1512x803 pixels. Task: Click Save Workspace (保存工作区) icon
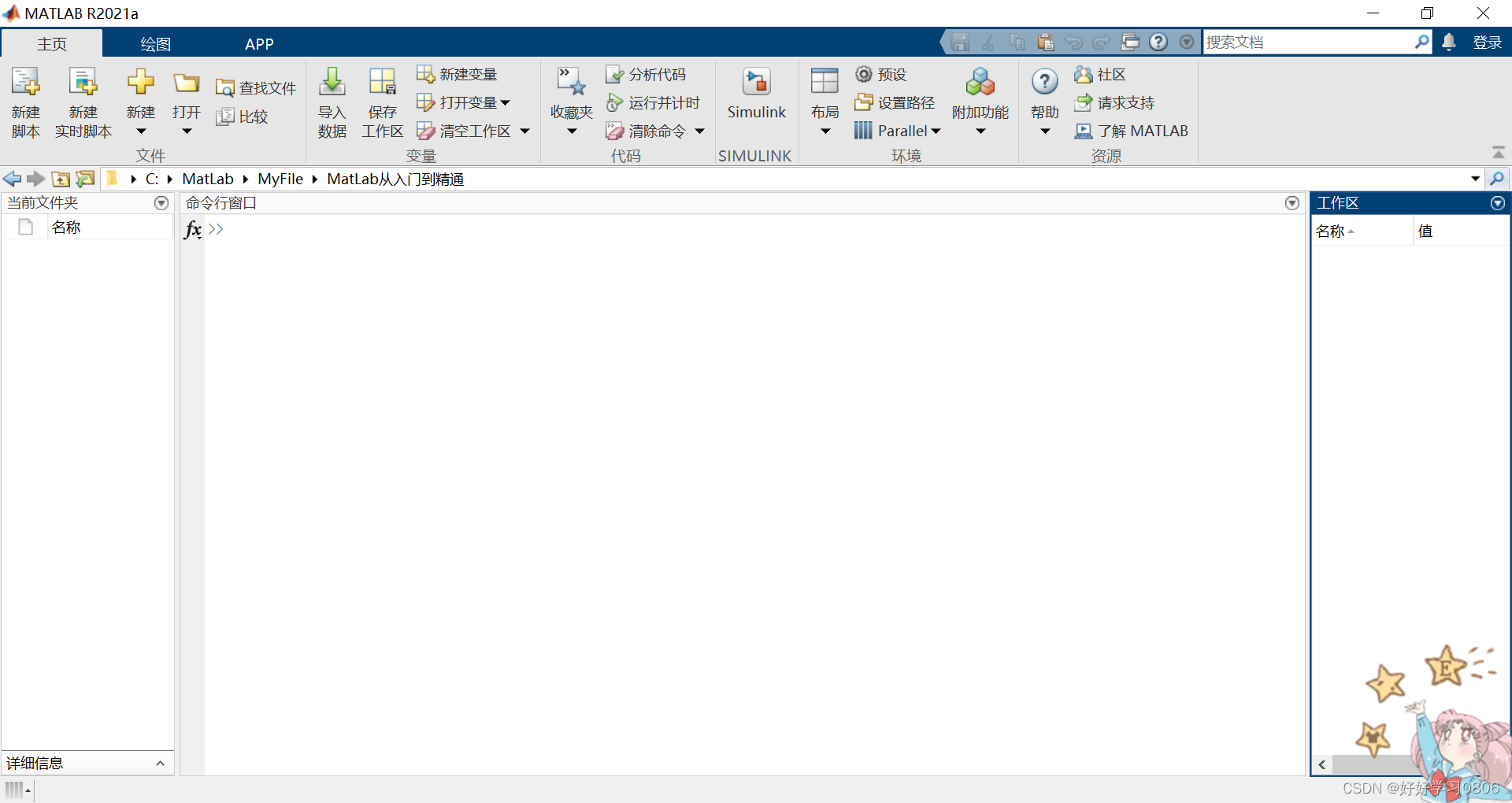[x=382, y=83]
